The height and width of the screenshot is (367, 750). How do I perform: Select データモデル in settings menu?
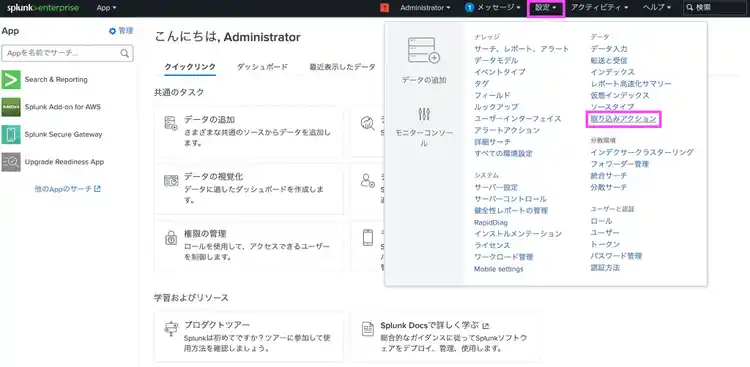click(x=496, y=60)
